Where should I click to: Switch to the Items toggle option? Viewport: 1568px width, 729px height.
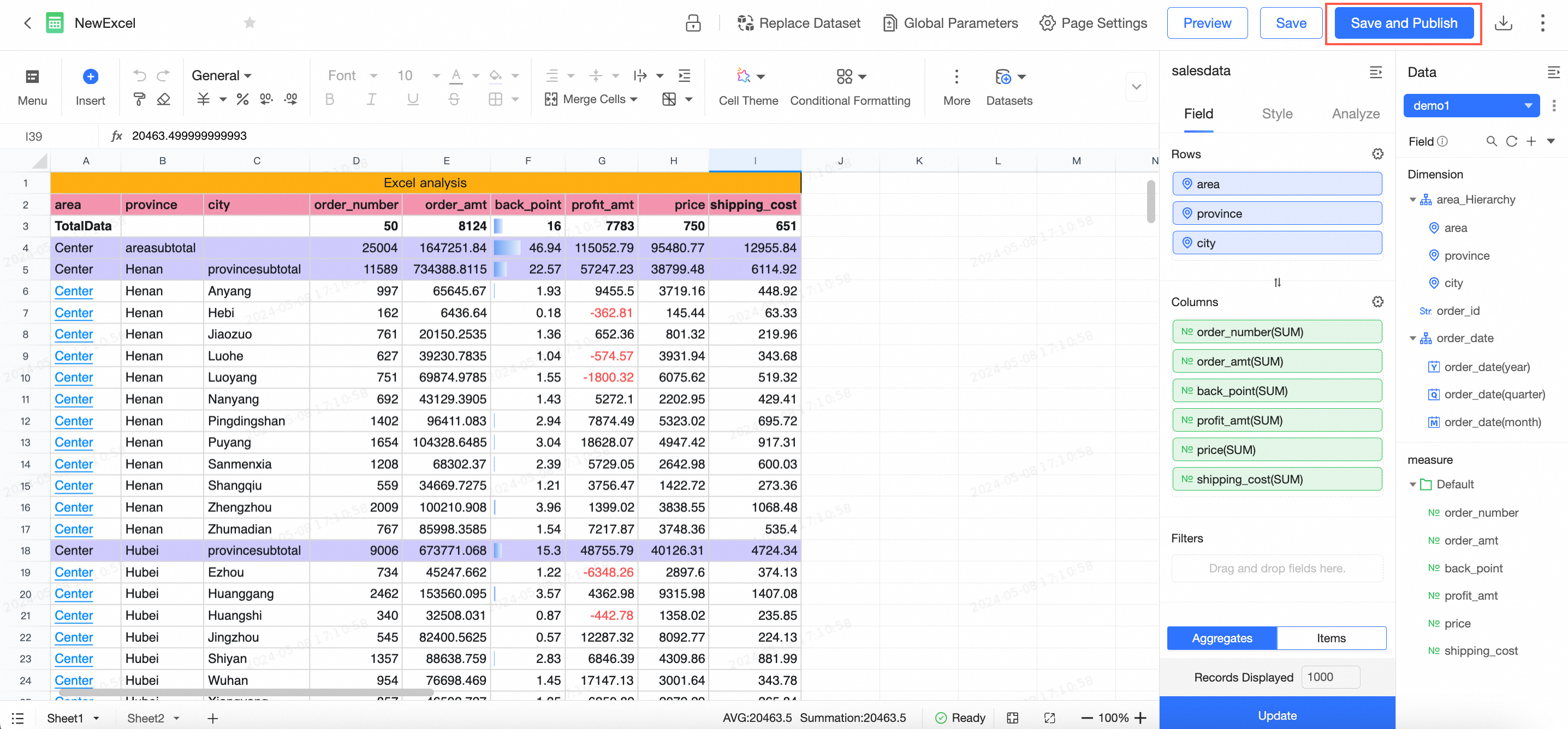coord(1331,638)
